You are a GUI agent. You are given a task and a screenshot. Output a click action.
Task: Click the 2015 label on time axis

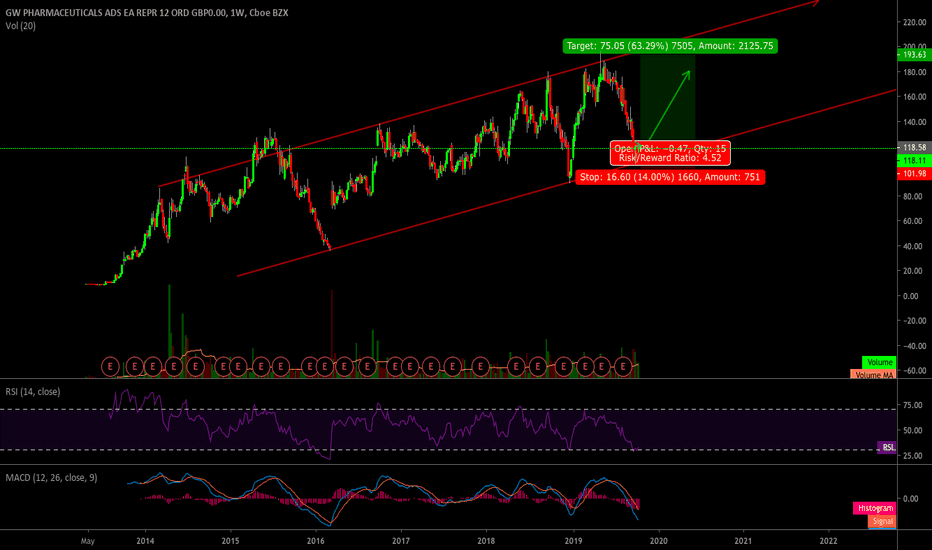click(x=230, y=540)
